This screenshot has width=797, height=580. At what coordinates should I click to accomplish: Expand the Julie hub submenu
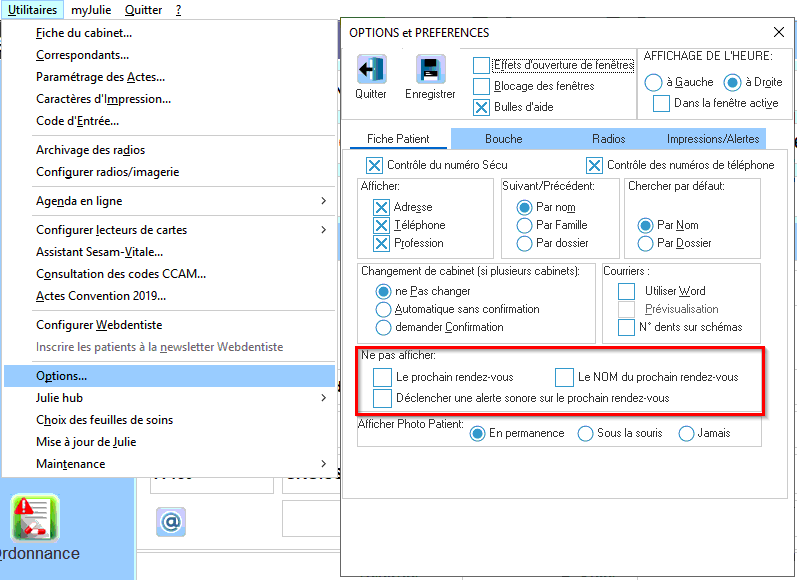[169, 398]
